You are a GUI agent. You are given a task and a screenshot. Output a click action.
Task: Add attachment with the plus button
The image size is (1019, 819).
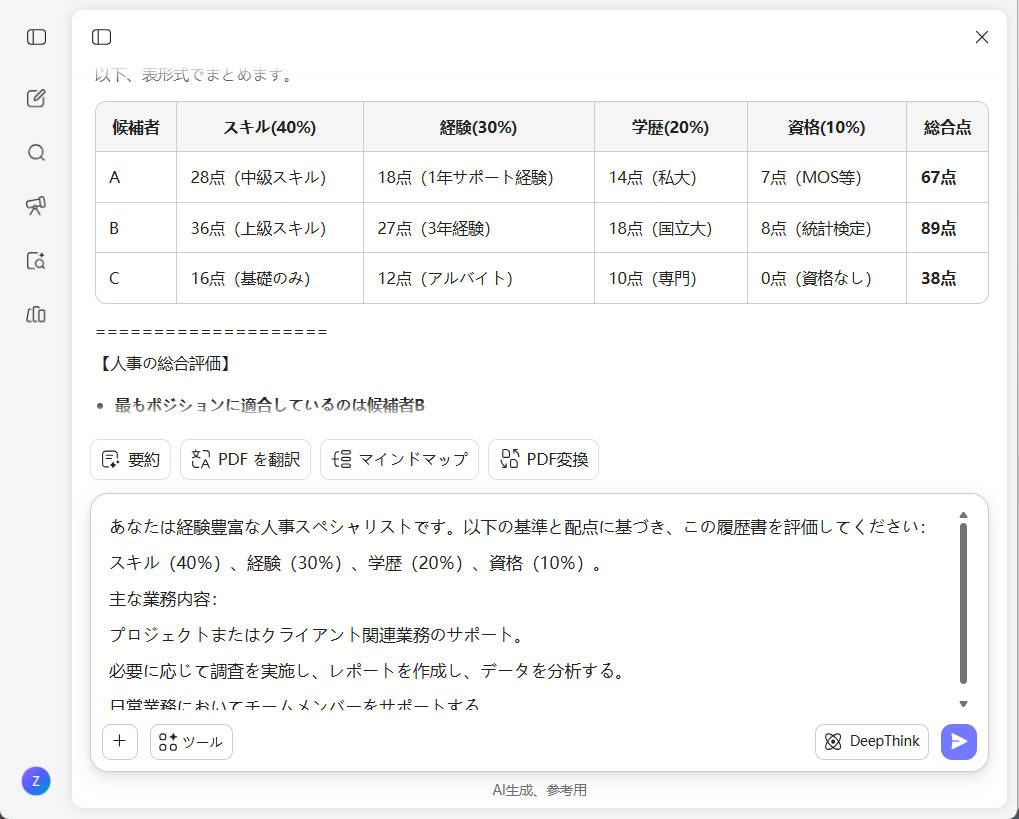(120, 742)
